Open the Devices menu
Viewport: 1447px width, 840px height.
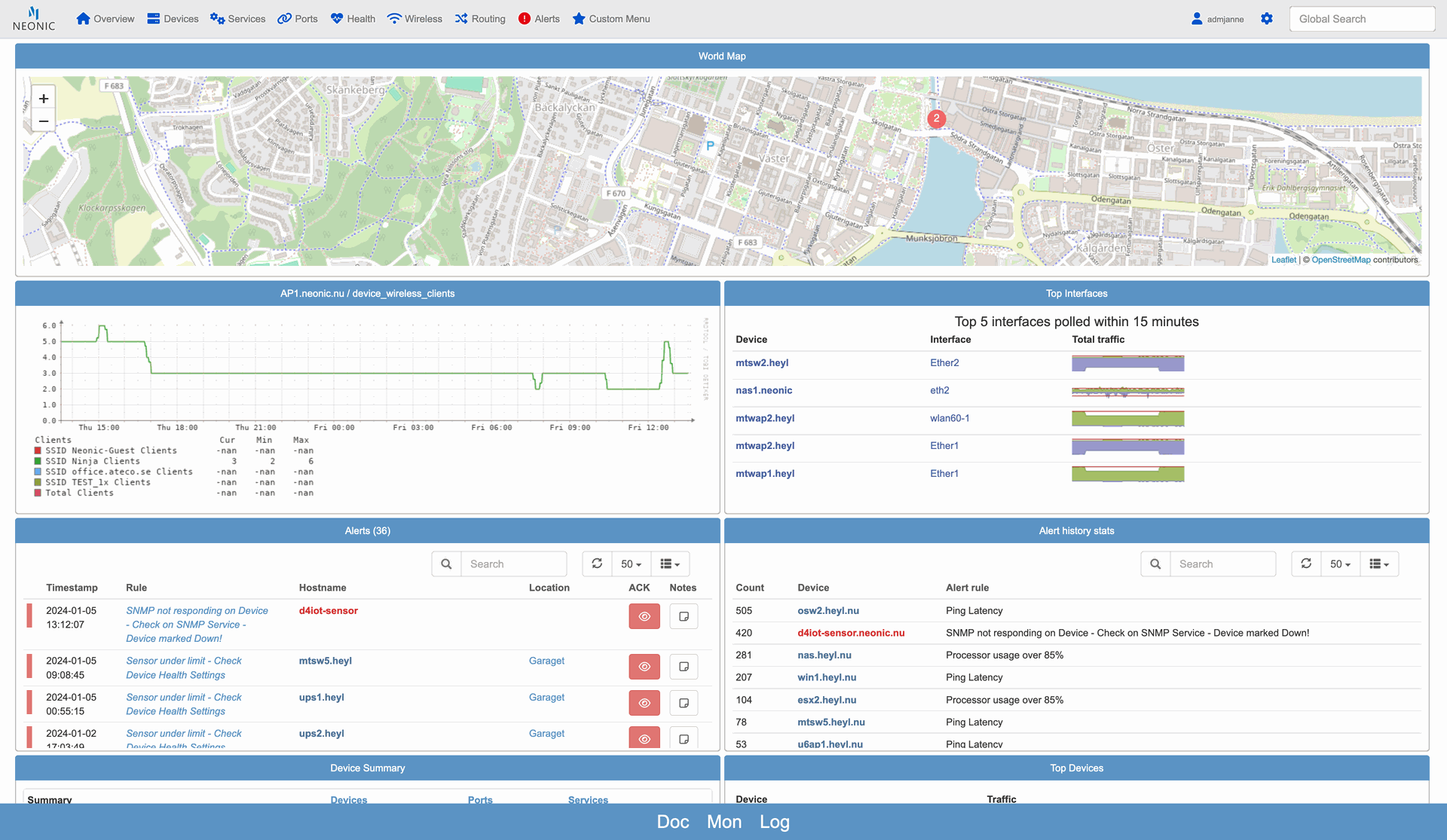click(173, 19)
